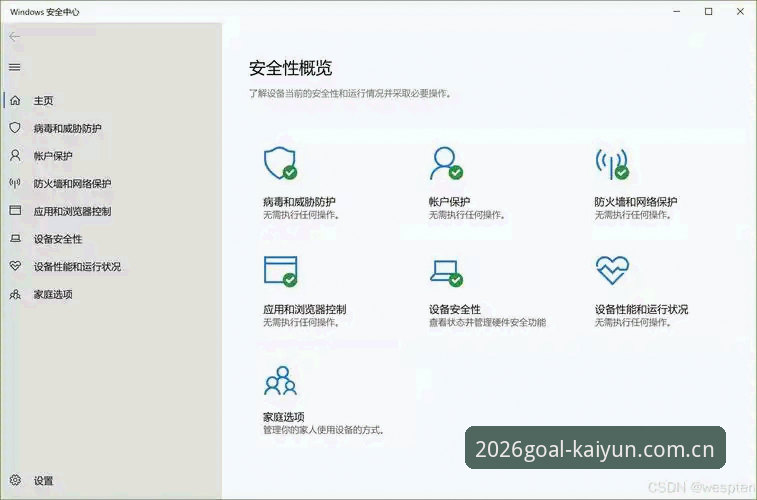Screen dimensions: 757x500
Task: Open the large 病毒和威胁防护 shield icon
Action: [x=280, y=164]
